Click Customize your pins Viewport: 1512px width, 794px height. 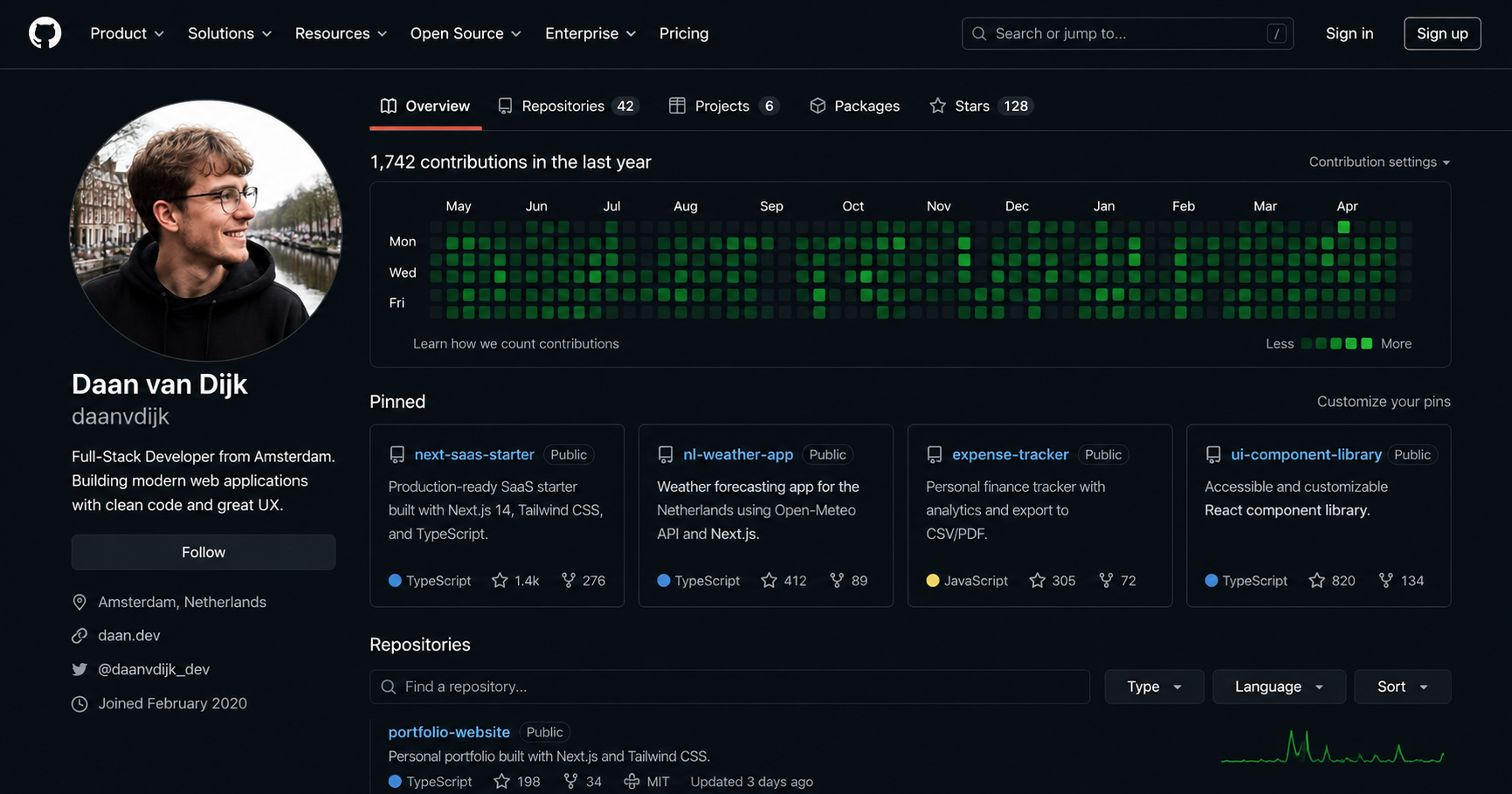[x=1384, y=402]
